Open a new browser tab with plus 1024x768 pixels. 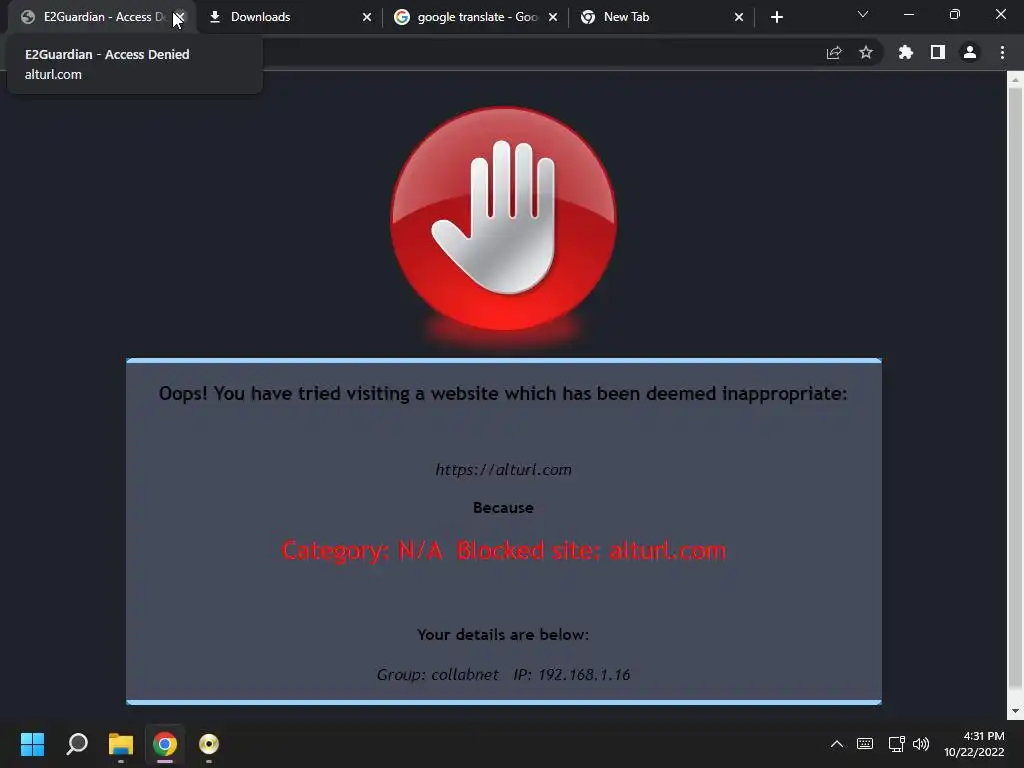776,17
